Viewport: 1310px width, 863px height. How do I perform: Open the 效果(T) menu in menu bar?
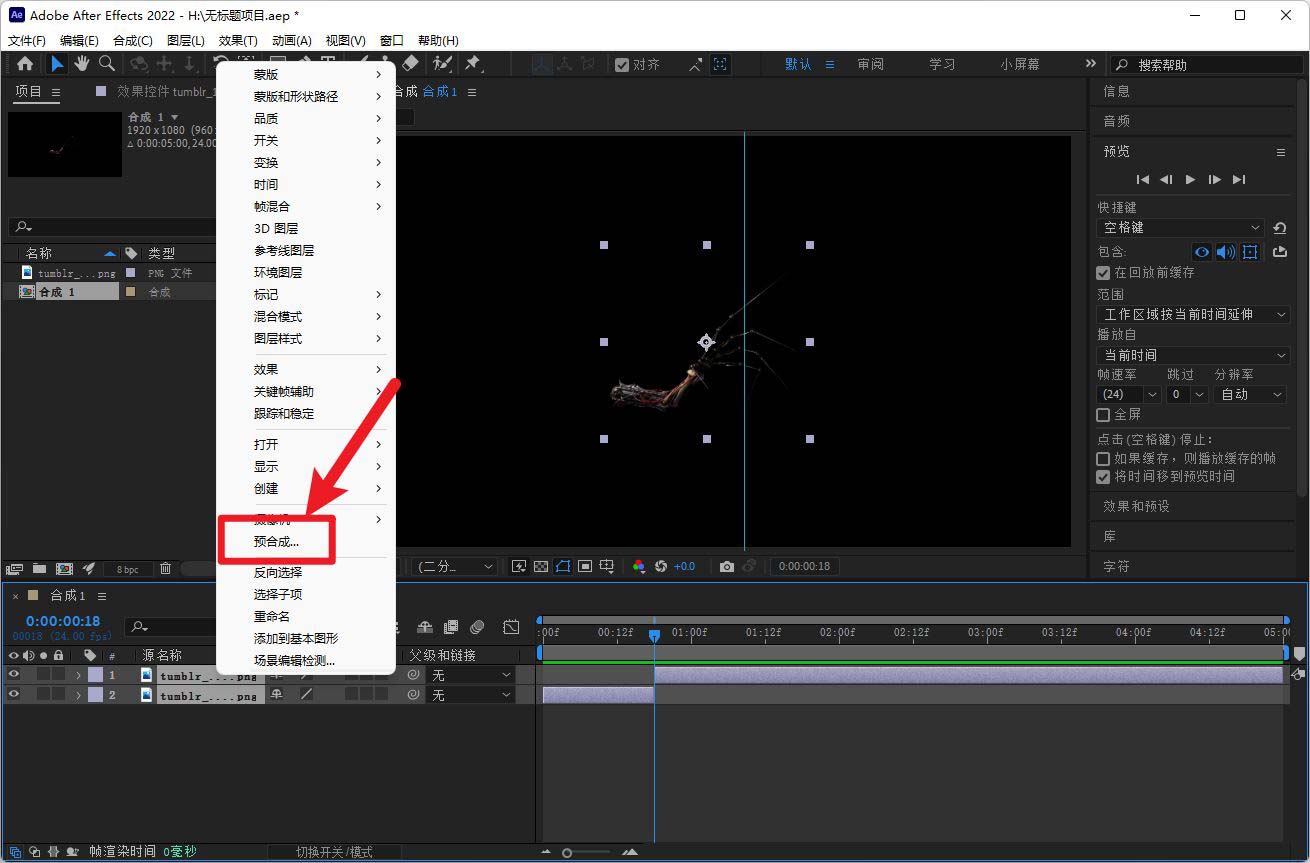pyautogui.click(x=238, y=40)
